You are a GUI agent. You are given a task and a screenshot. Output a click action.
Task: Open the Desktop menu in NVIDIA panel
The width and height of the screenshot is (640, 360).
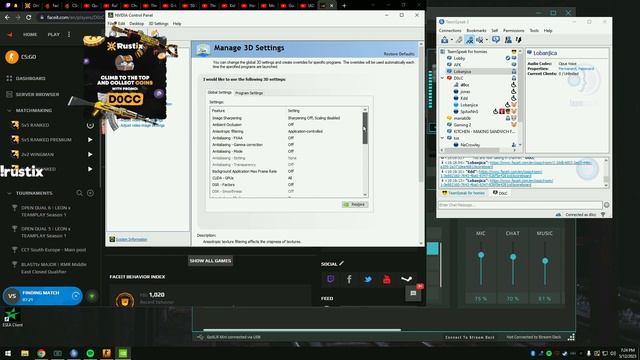(136, 24)
